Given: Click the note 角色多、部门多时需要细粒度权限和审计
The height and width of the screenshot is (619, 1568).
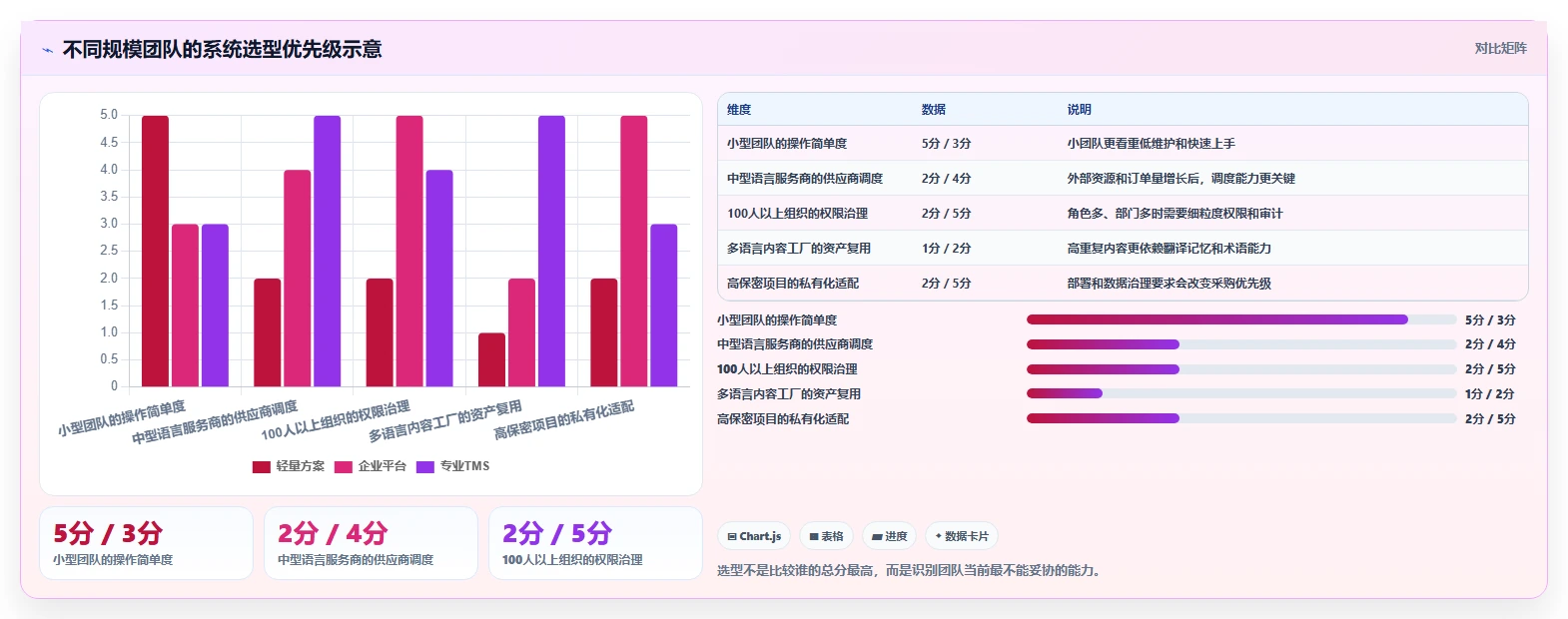Looking at the screenshot, I should [x=1175, y=214].
